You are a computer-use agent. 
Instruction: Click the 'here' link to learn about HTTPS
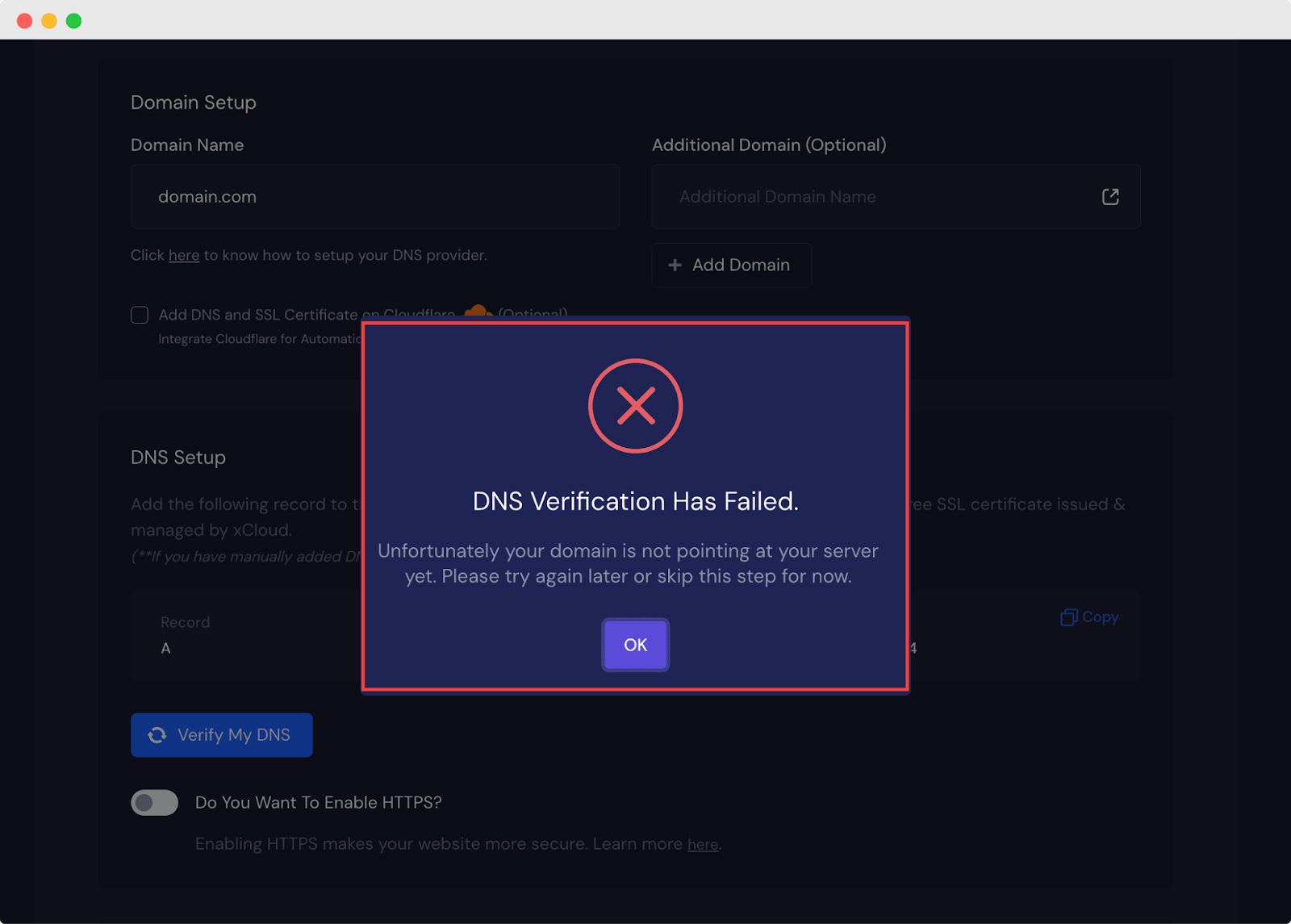[x=702, y=843]
